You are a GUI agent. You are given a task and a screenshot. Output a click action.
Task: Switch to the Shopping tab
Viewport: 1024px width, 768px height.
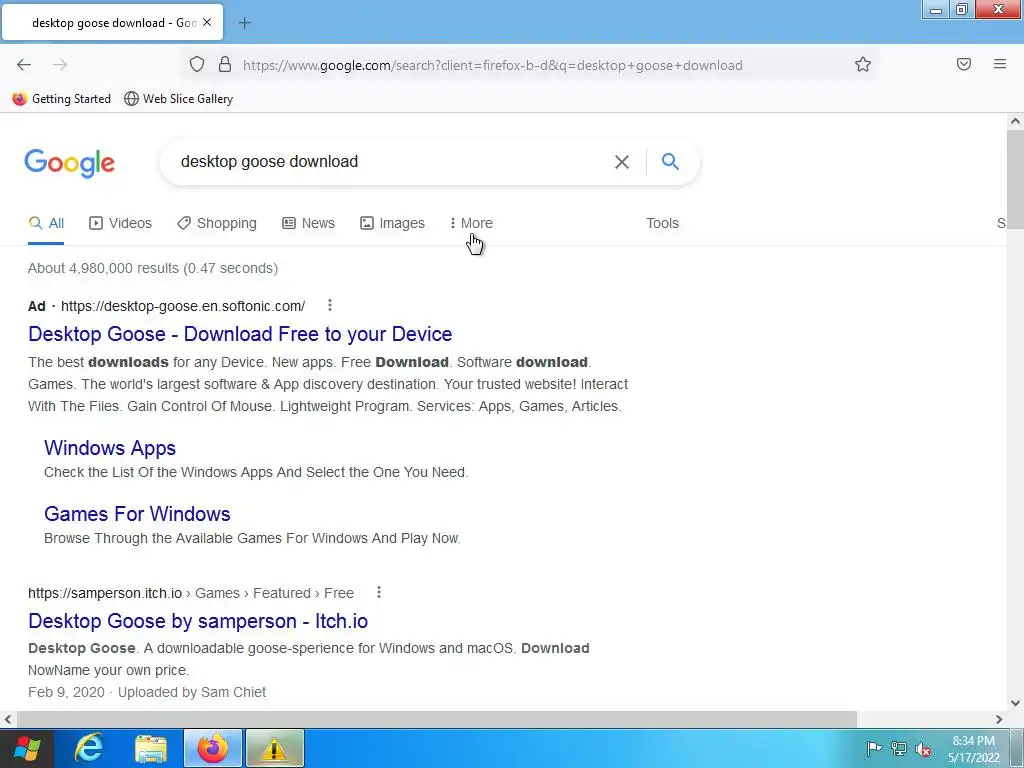217,223
